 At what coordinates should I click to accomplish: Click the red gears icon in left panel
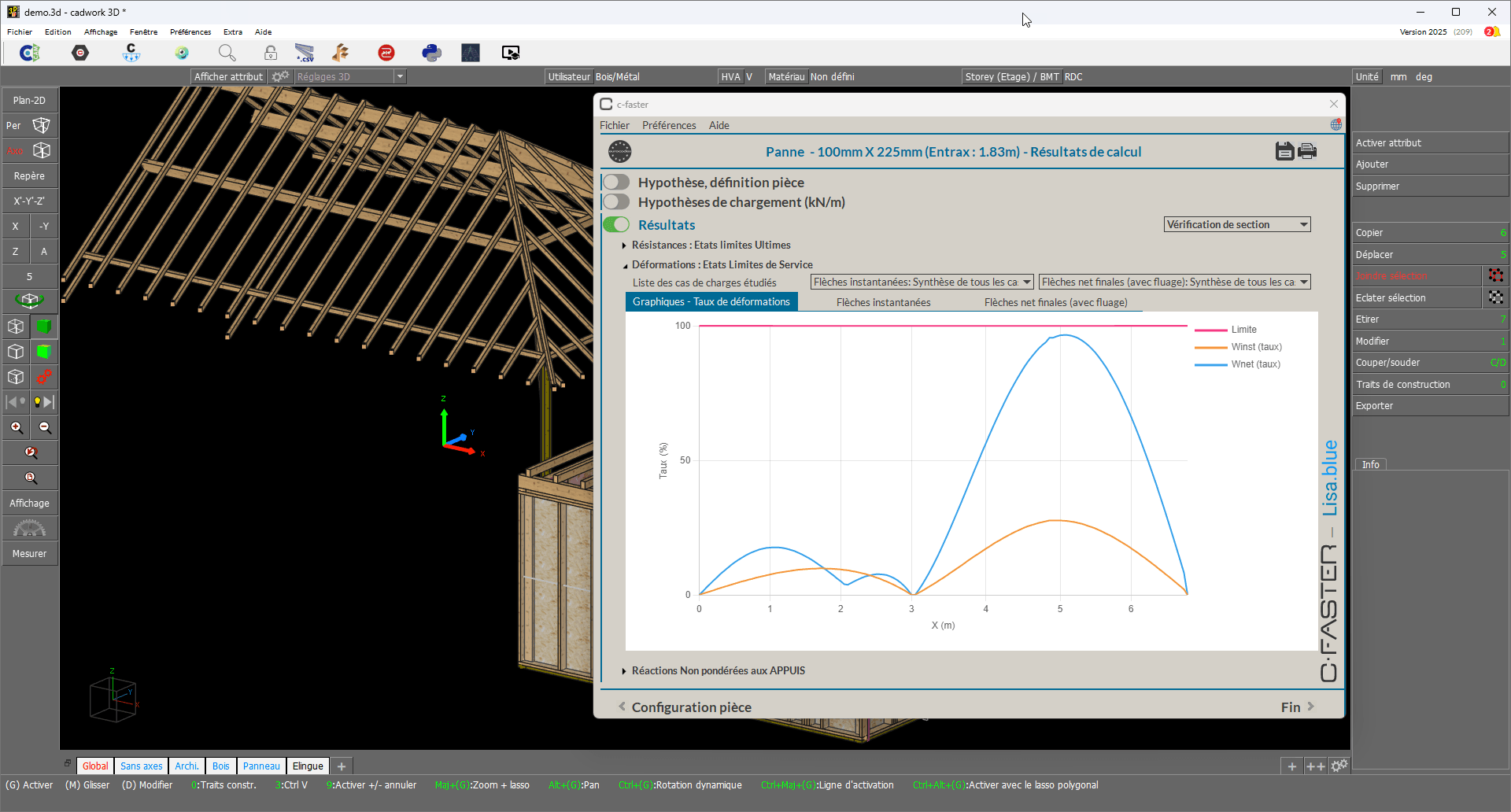coord(44,377)
